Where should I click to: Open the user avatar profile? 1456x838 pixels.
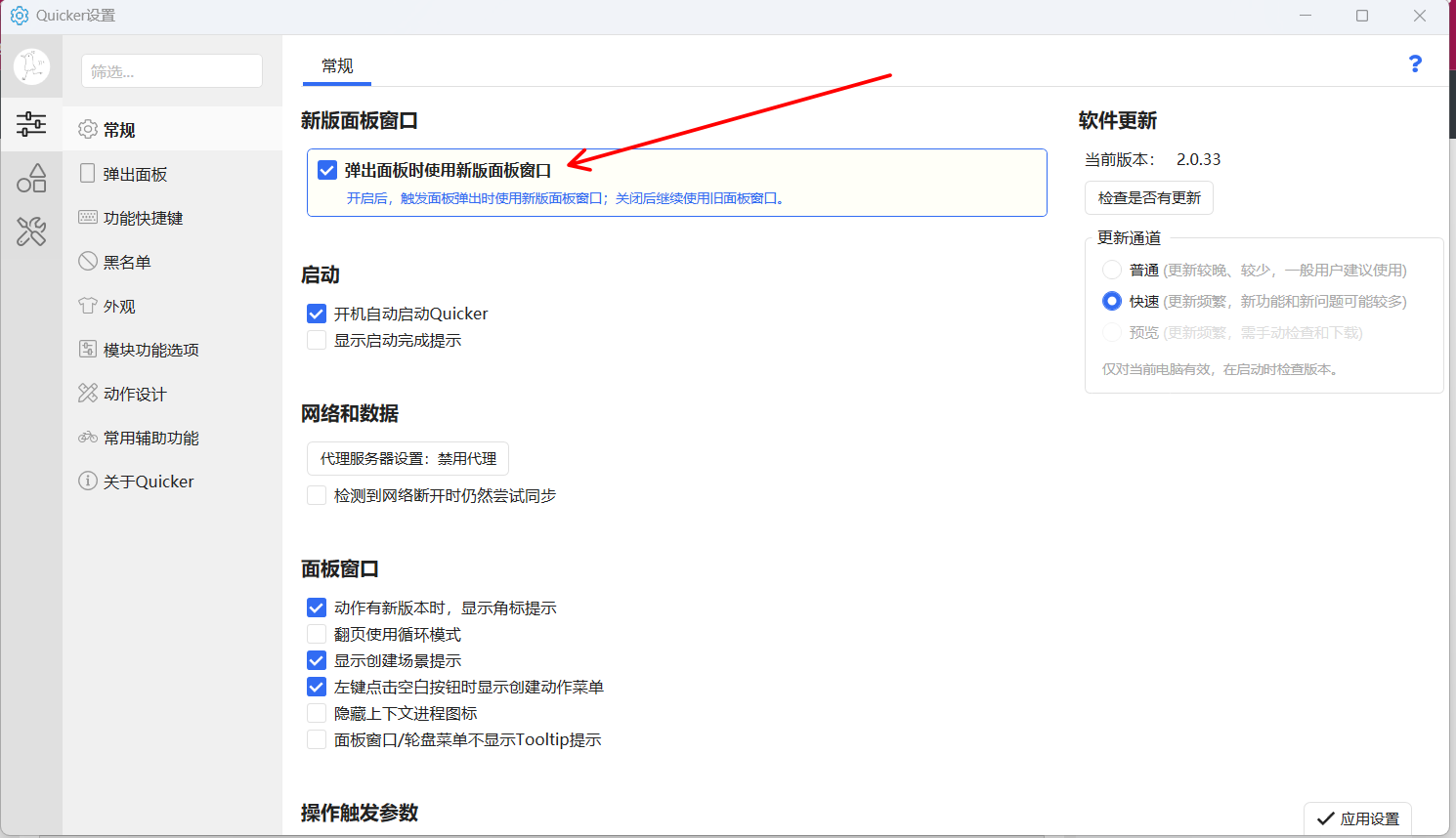click(x=31, y=66)
